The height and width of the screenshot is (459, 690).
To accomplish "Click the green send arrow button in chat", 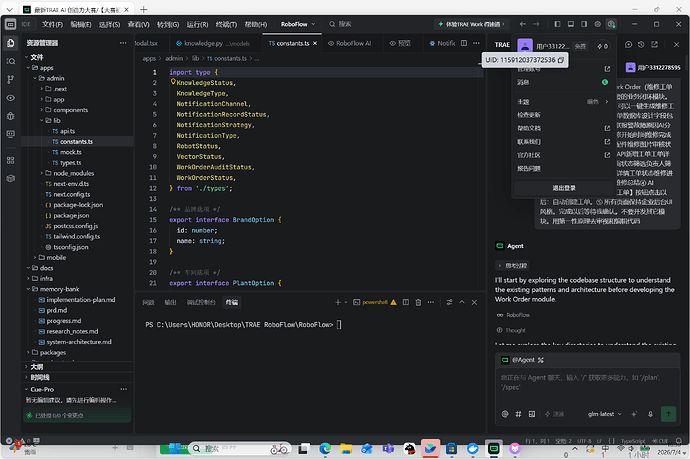I will (x=668, y=414).
